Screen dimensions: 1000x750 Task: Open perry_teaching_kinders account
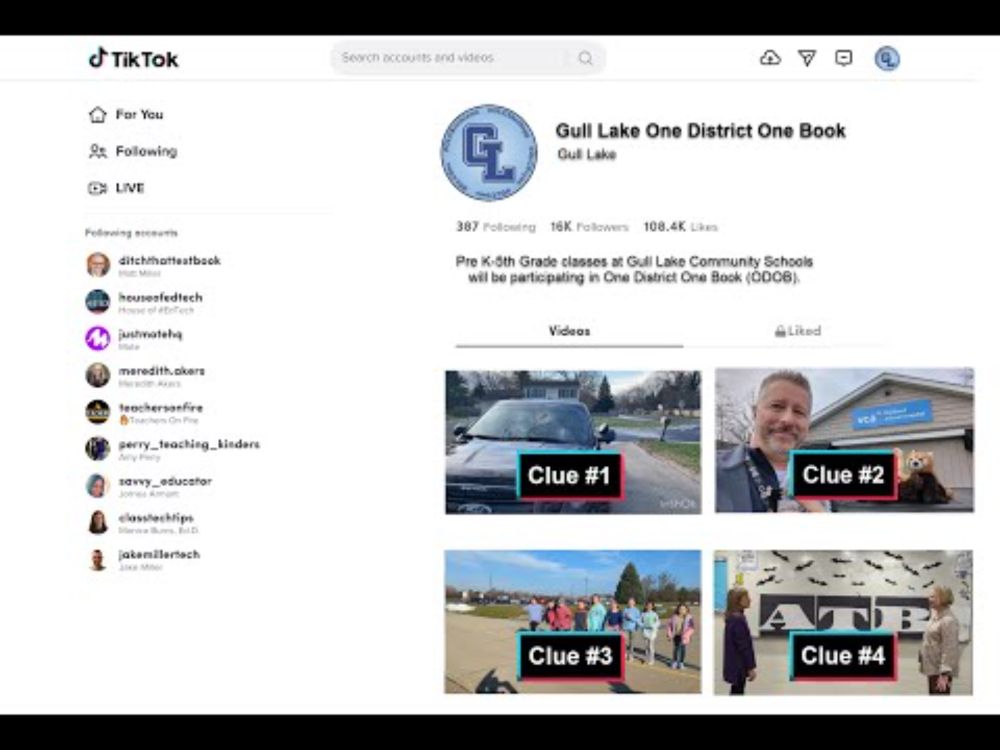coord(173,449)
